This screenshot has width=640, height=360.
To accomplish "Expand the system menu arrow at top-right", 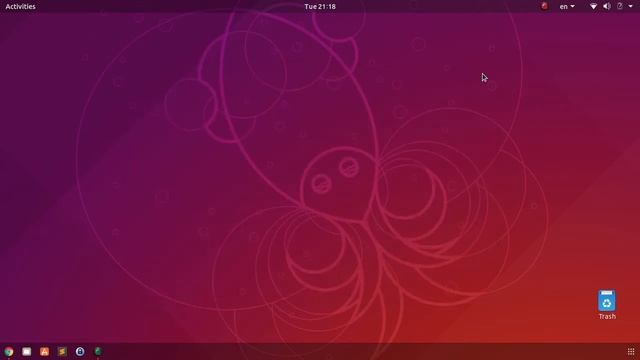I will [x=631, y=7].
